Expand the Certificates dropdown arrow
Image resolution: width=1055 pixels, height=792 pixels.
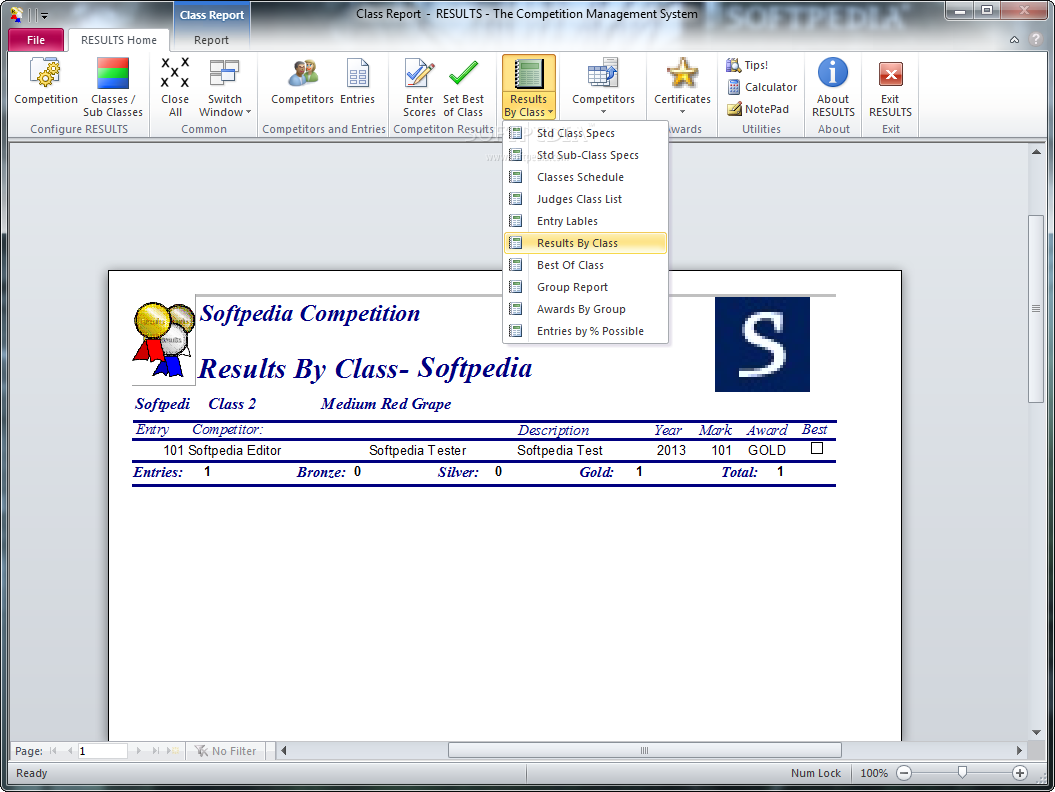pos(682,112)
